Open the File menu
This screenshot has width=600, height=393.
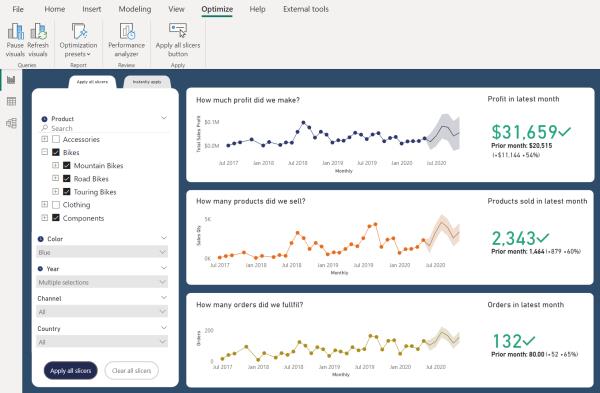click(18, 9)
